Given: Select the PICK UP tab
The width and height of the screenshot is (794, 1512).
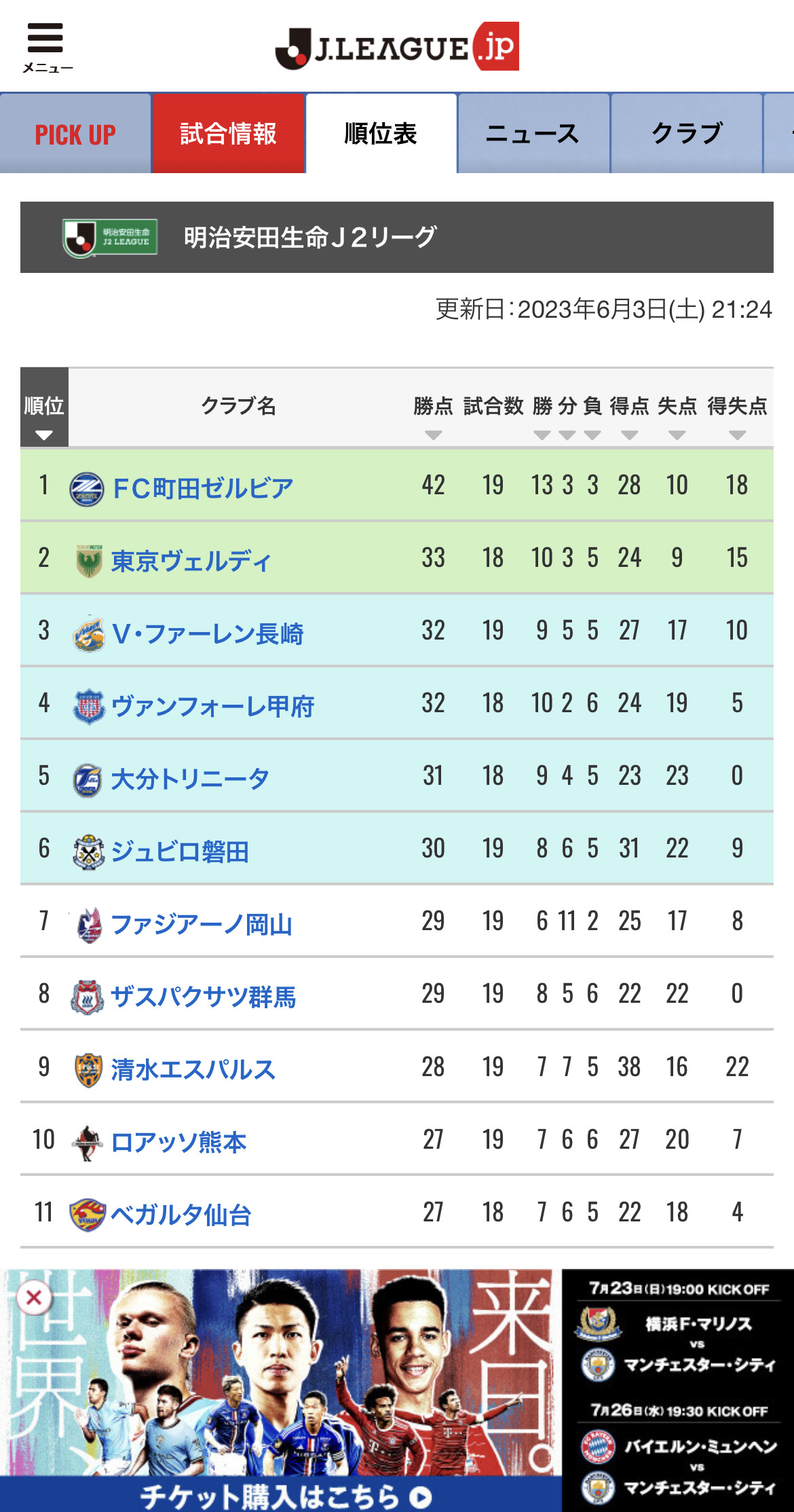Looking at the screenshot, I should pyautogui.click(x=75, y=134).
